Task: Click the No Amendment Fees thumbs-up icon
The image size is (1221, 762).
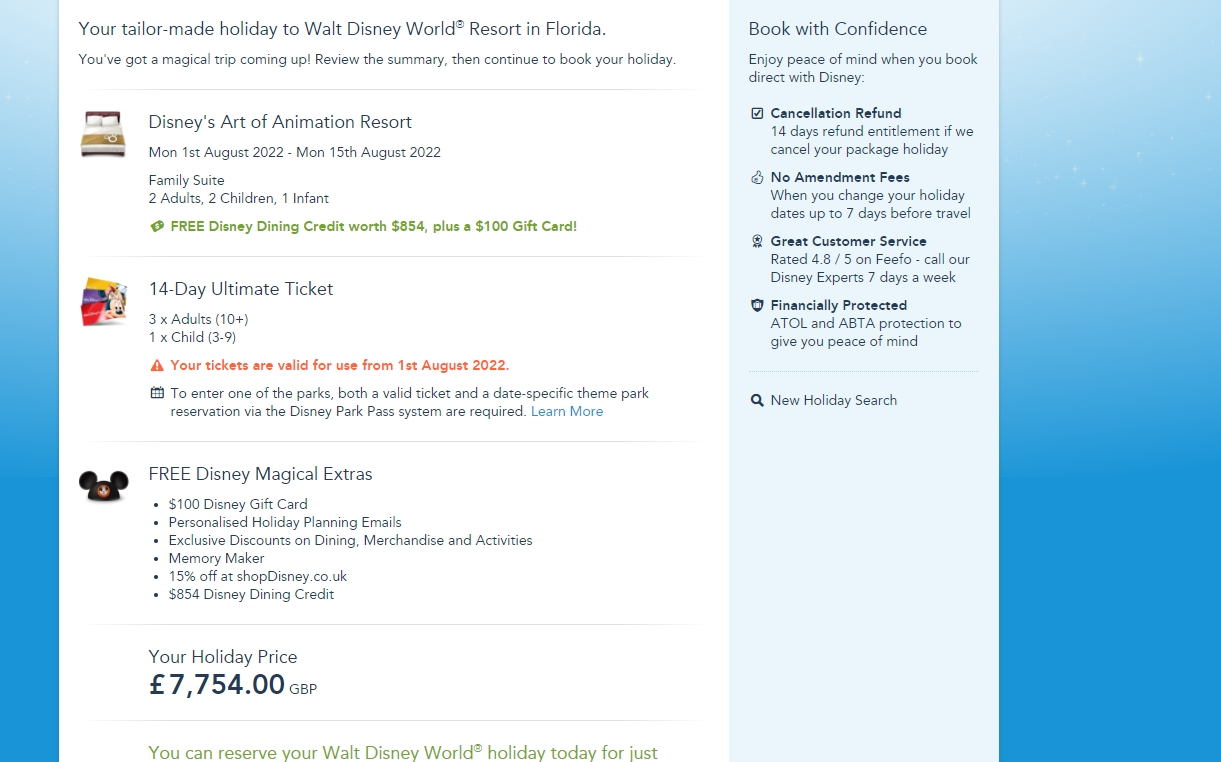Action: coord(757,177)
